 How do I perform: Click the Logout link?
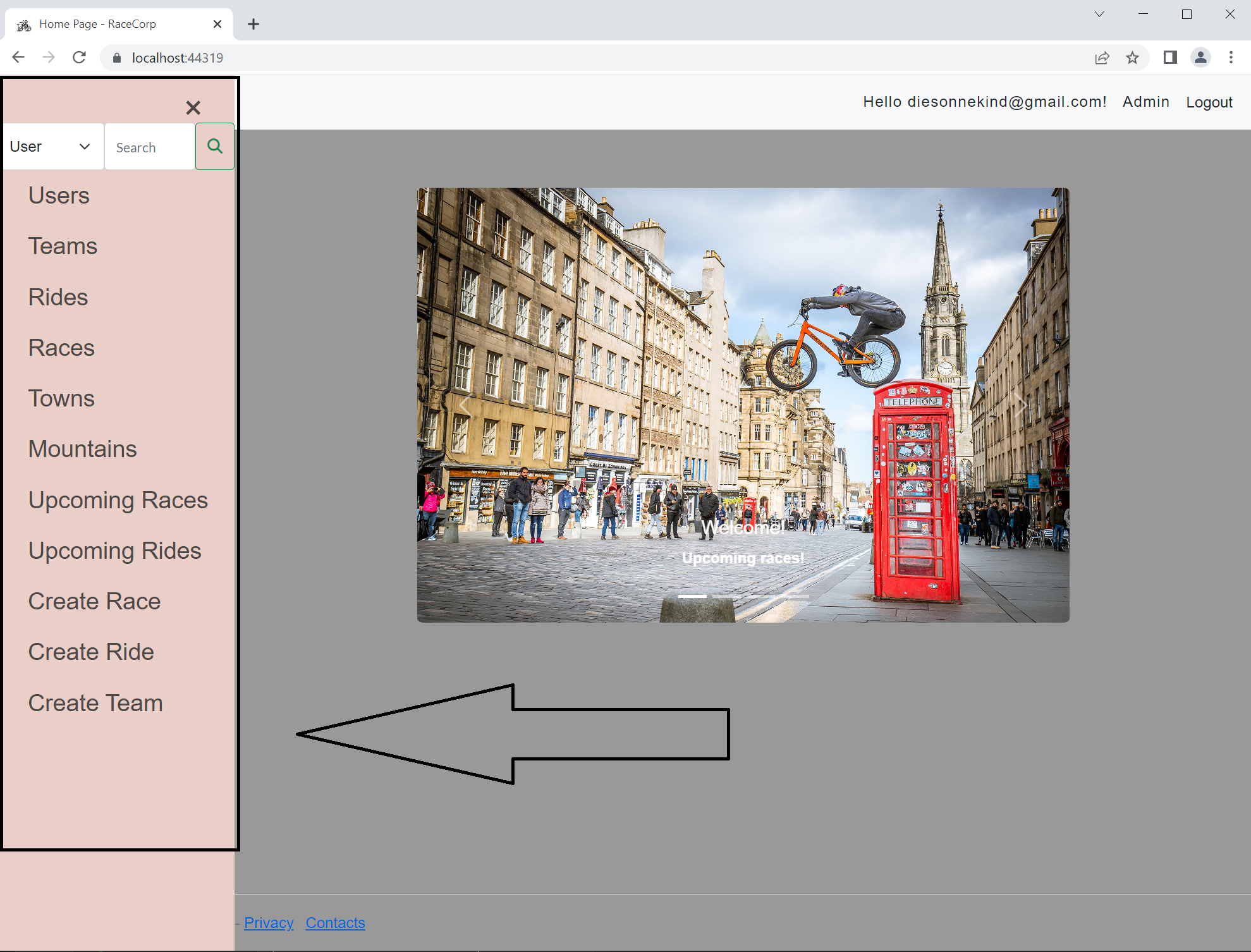pos(1209,102)
